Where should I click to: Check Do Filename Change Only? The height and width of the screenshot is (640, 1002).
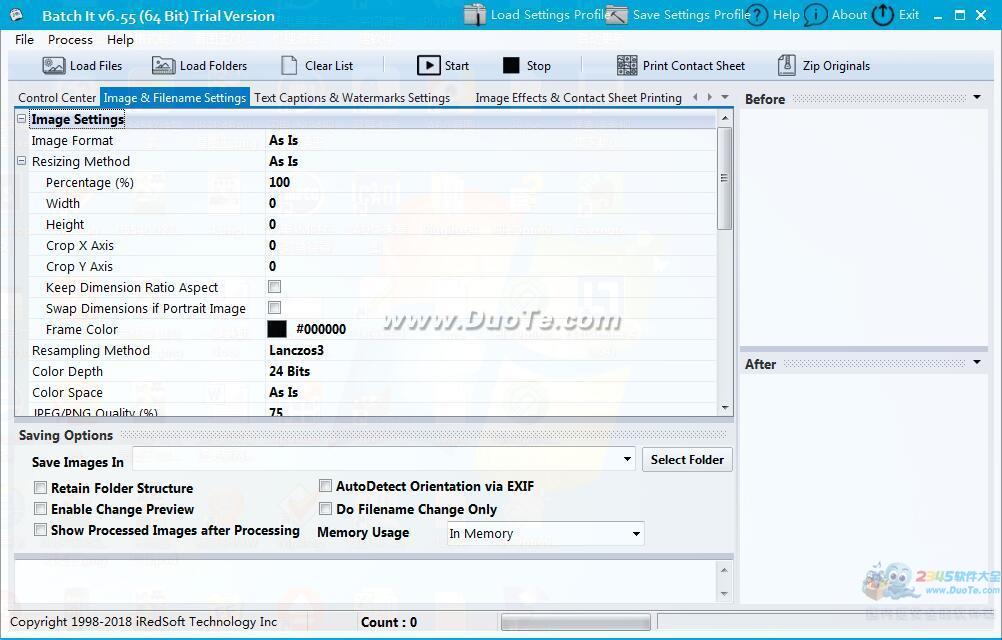pyautogui.click(x=325, y=509)
